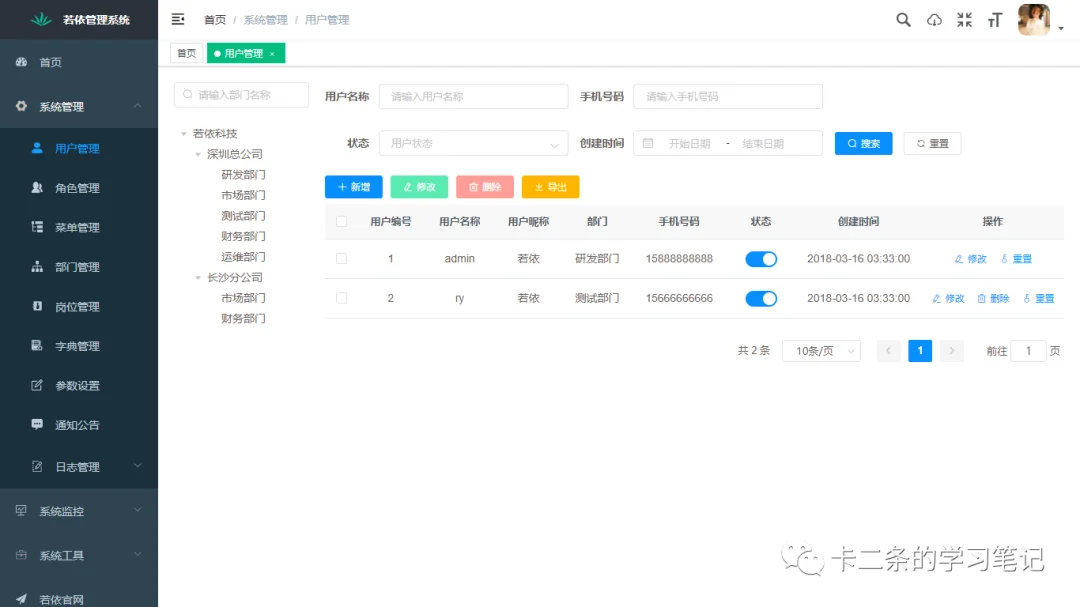This screenshot has width=1080, height=607.
Task: Click the gear icon for 系统管理
Action: coord(21,106)
